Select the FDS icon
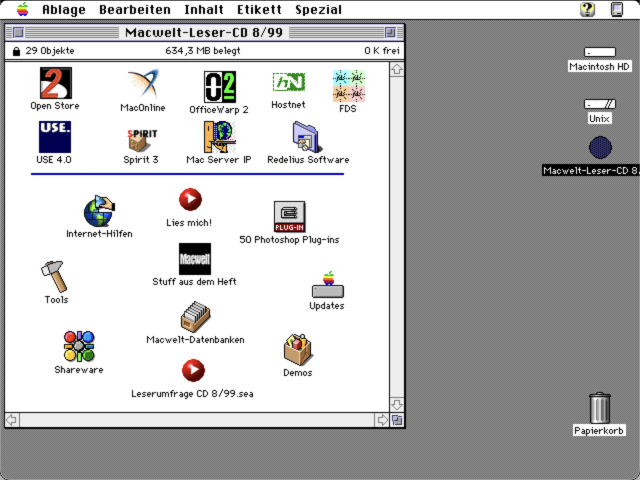Image resolution: width=640 pixels, height=480 pixels. (349, 86)
